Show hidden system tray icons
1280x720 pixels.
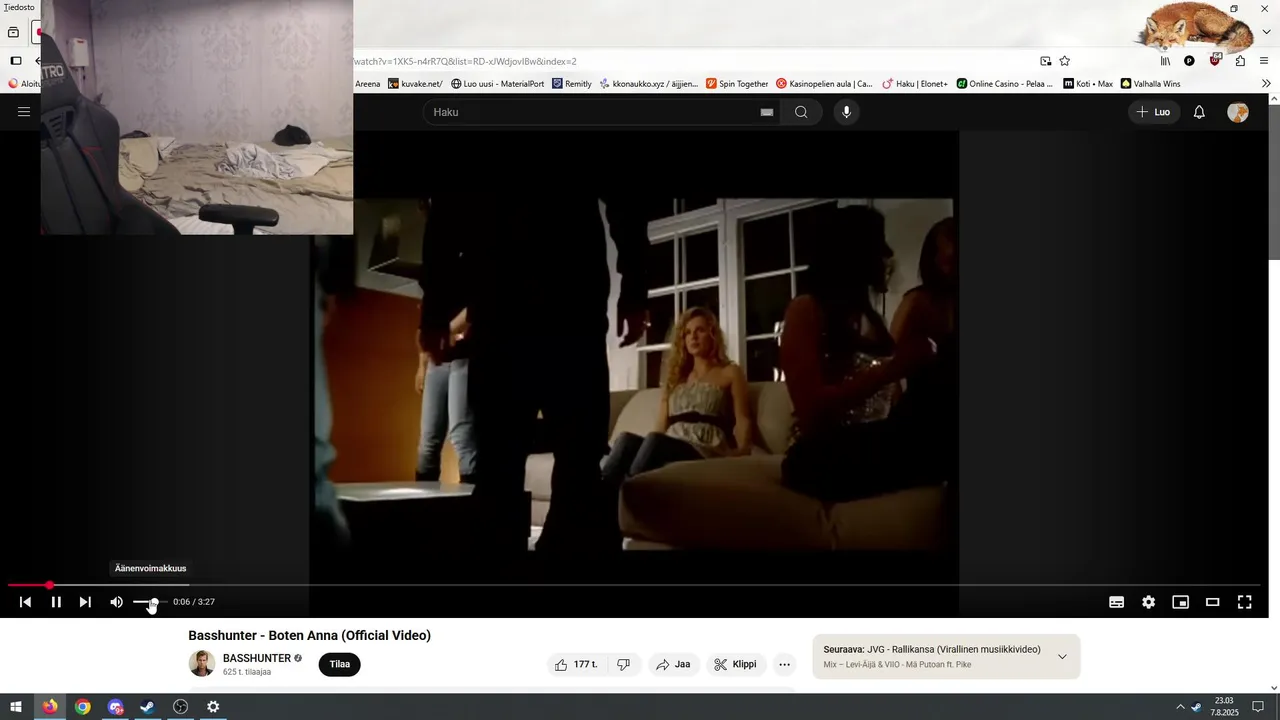pos(1180,707)
